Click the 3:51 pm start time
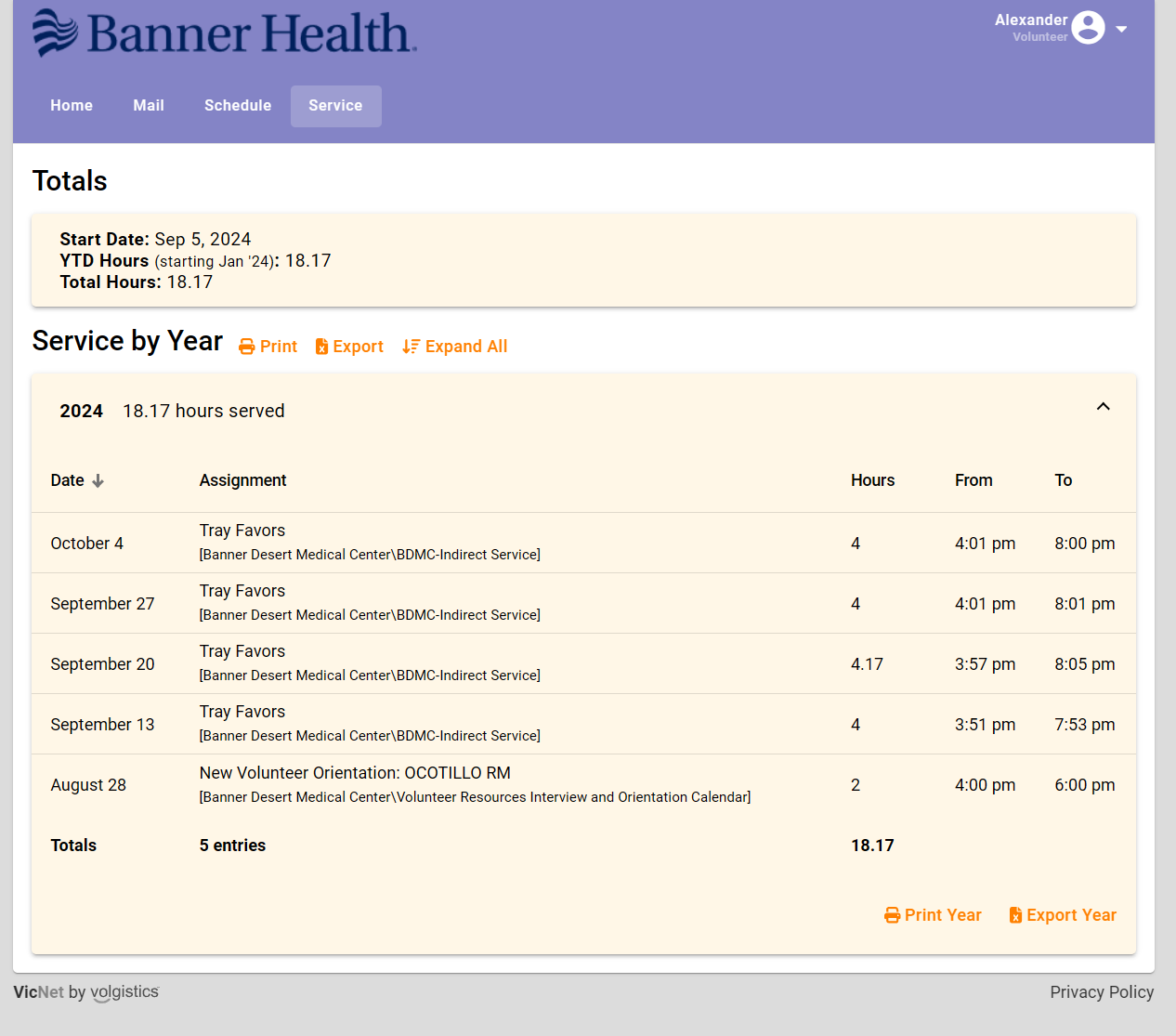 pos(985,725)
